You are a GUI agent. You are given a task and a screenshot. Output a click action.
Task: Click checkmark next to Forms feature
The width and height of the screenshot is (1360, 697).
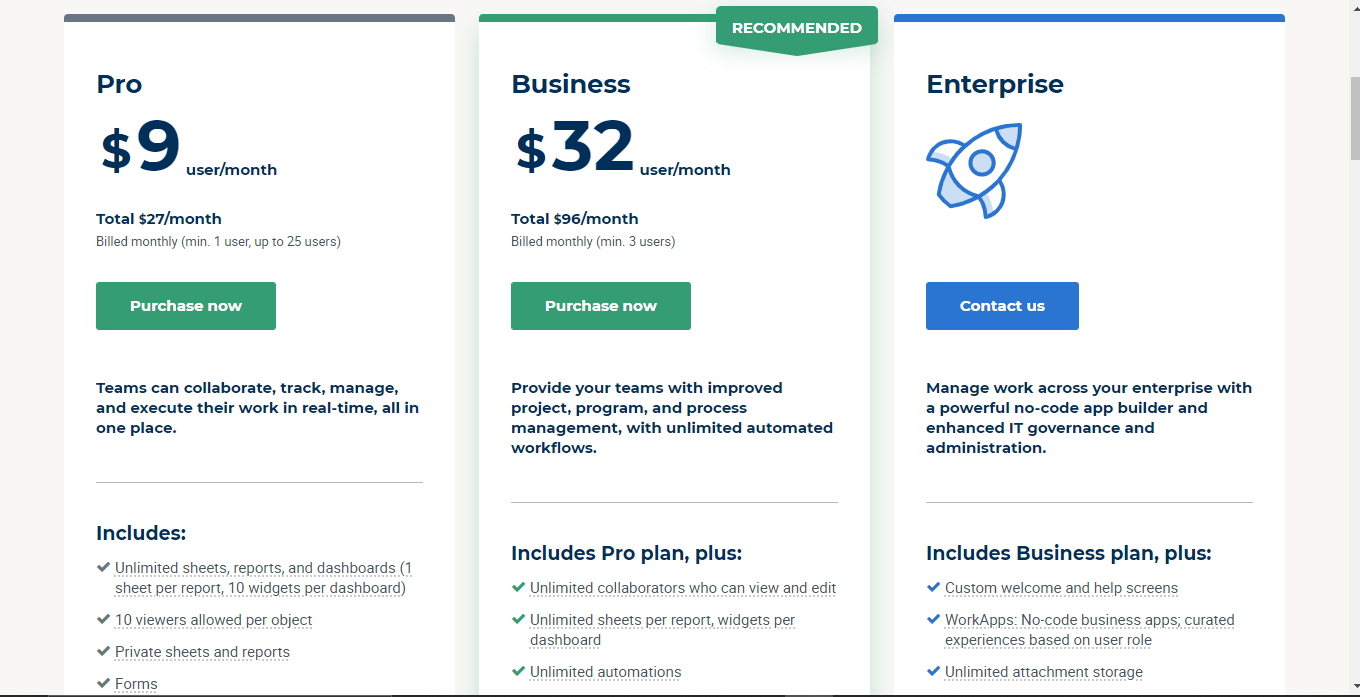(103, 683)
